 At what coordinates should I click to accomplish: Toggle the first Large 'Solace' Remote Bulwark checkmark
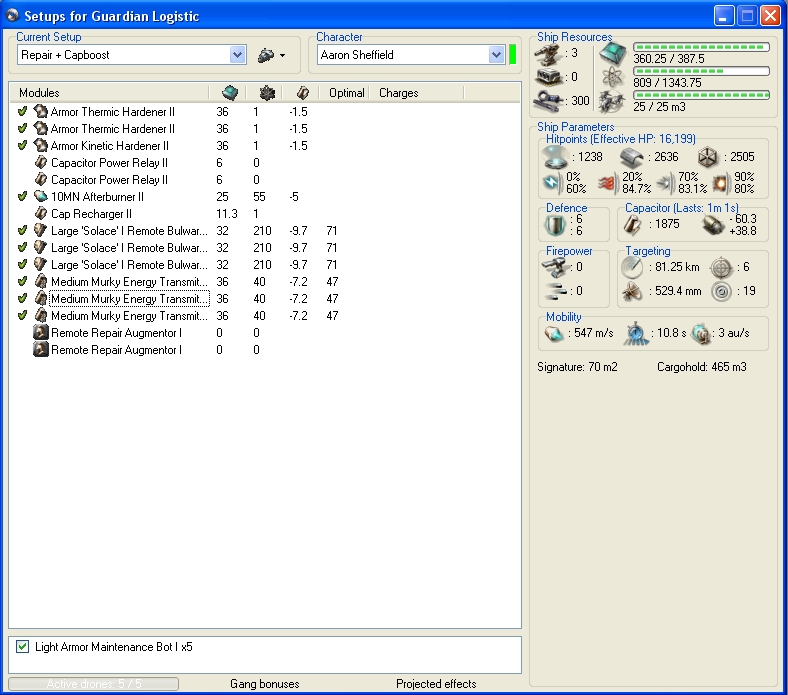(x=22, y=231)
